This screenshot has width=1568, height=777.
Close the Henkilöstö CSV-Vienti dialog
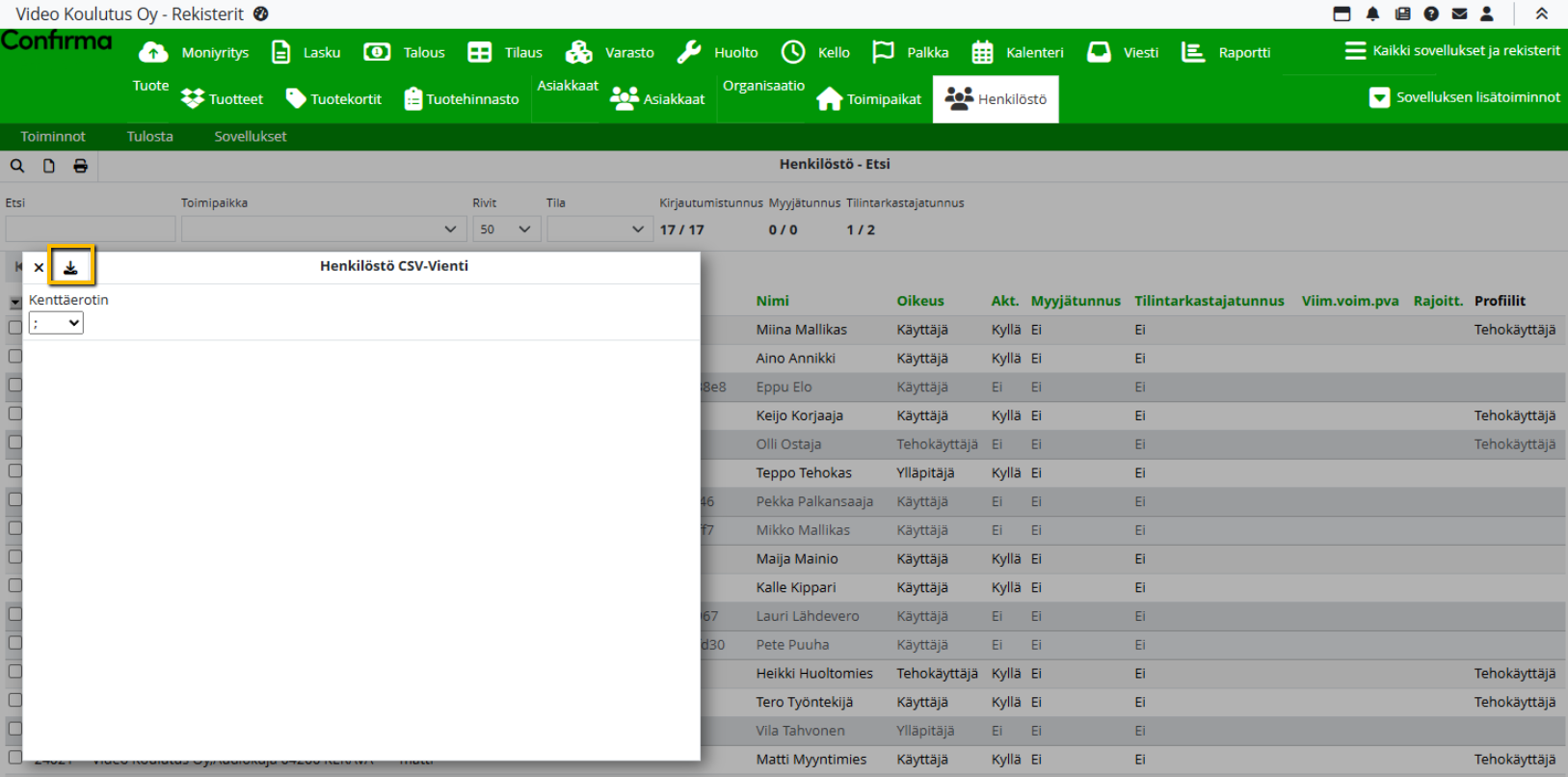pyautogui.click(x=39, y=267)
